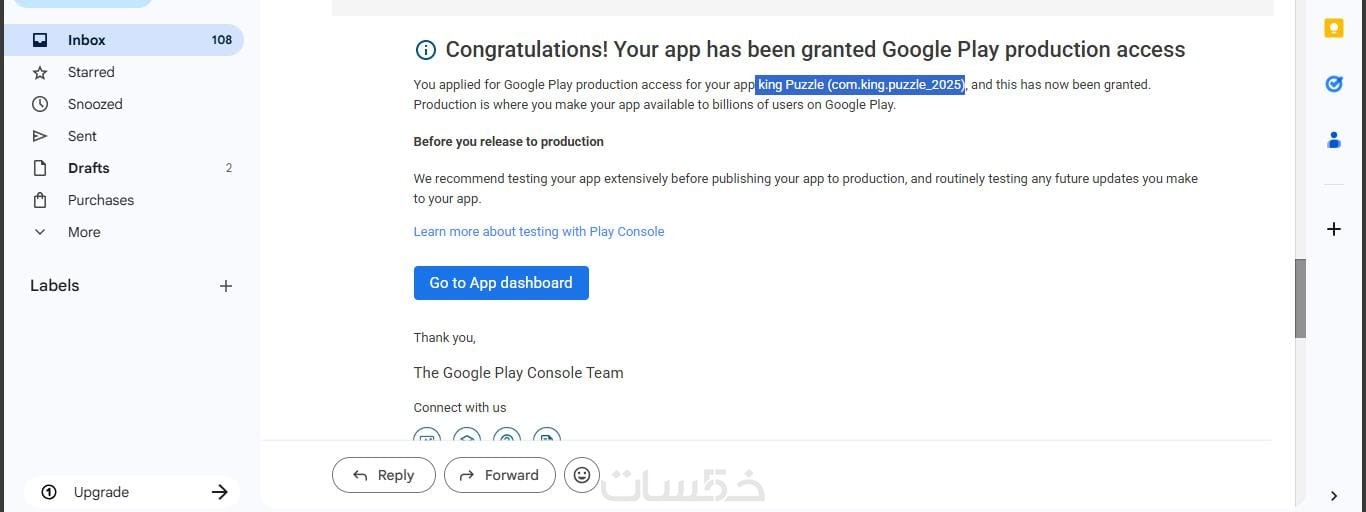This screenshot has width=1366, height=512.
Task: Expand the More section in sidebar
Action: pyautogui.click(x=84, y=232)
